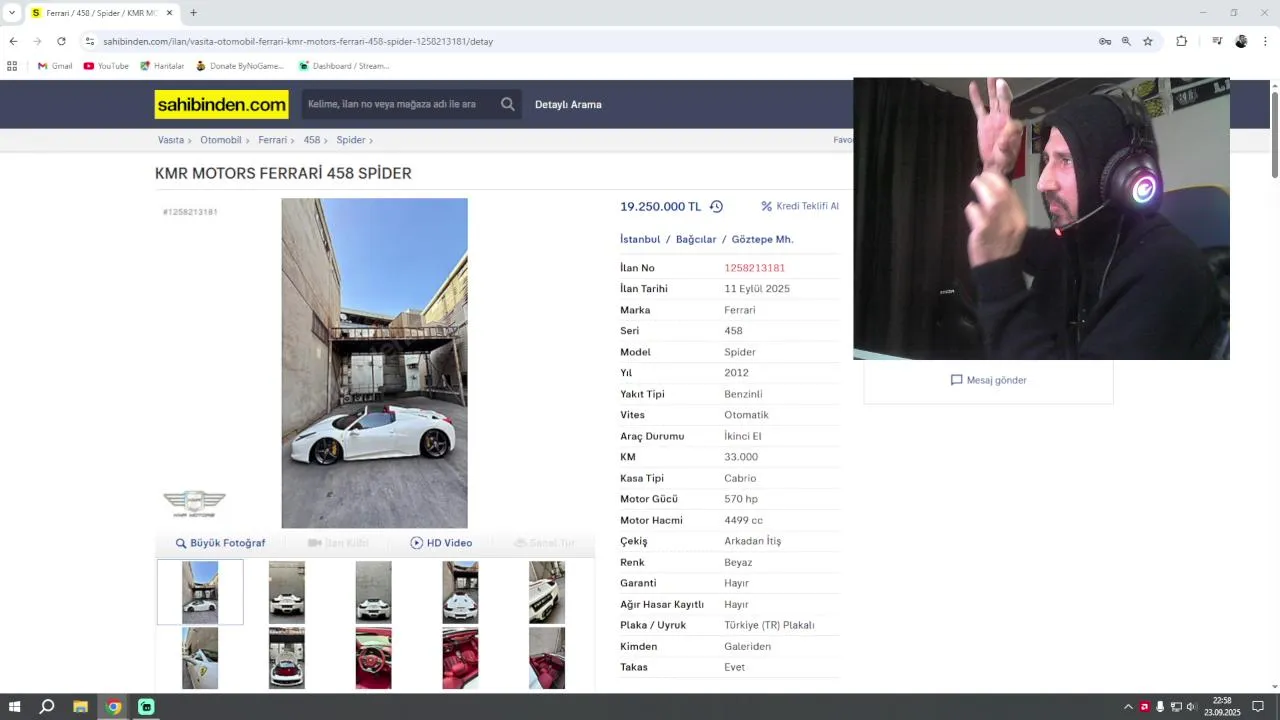
Task: Select fourth thumbnail in first row
Action: (460, 592)
